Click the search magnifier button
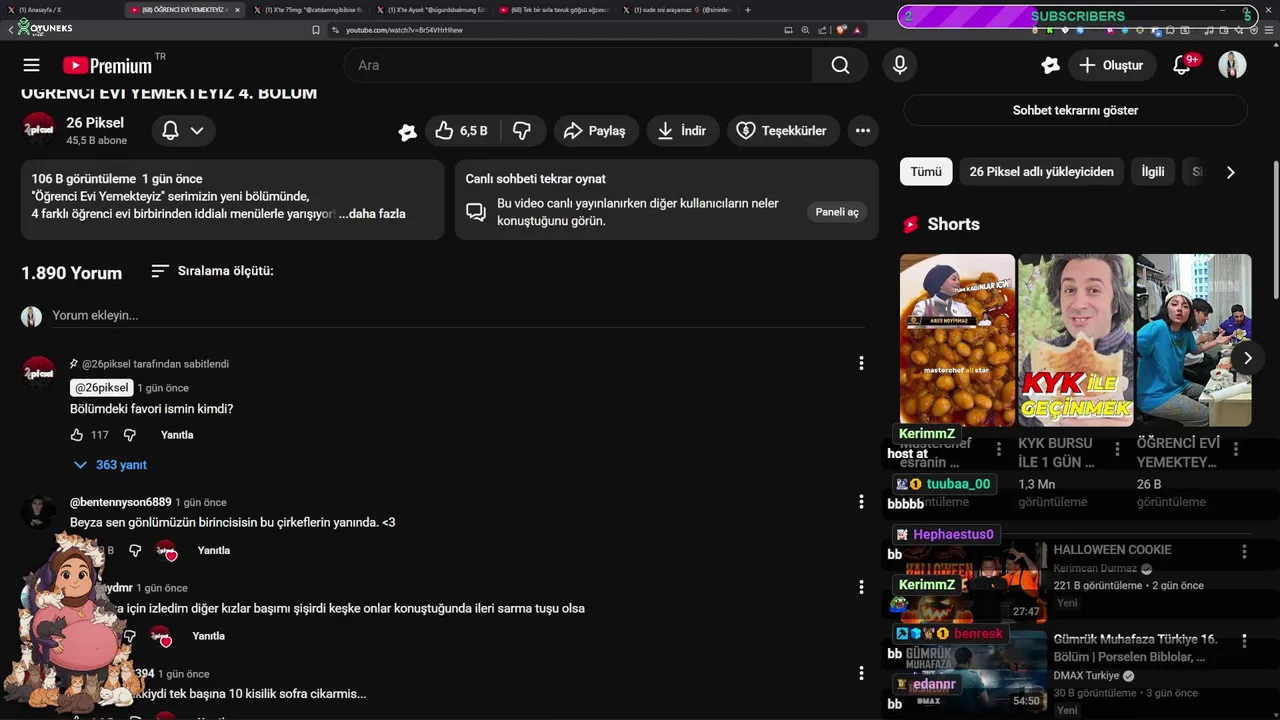The image size is (1280, 720). click(x=840, y=65)
